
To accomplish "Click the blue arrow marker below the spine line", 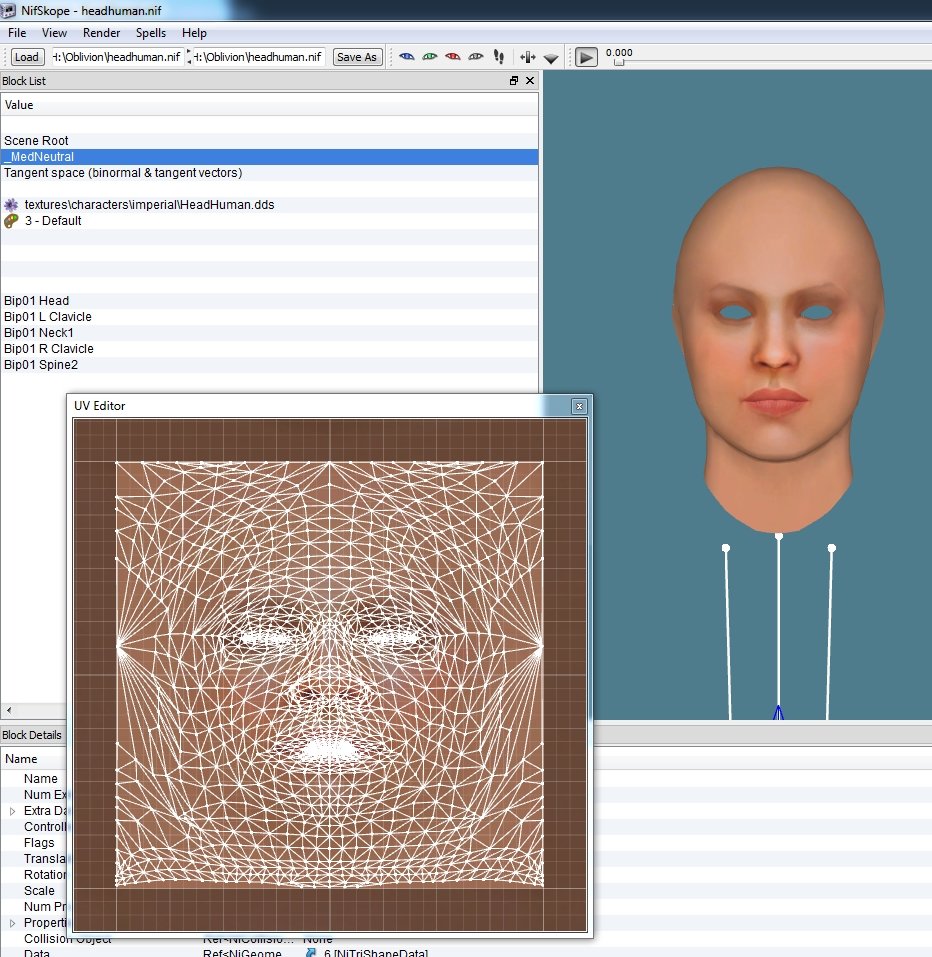I will 778,713.
